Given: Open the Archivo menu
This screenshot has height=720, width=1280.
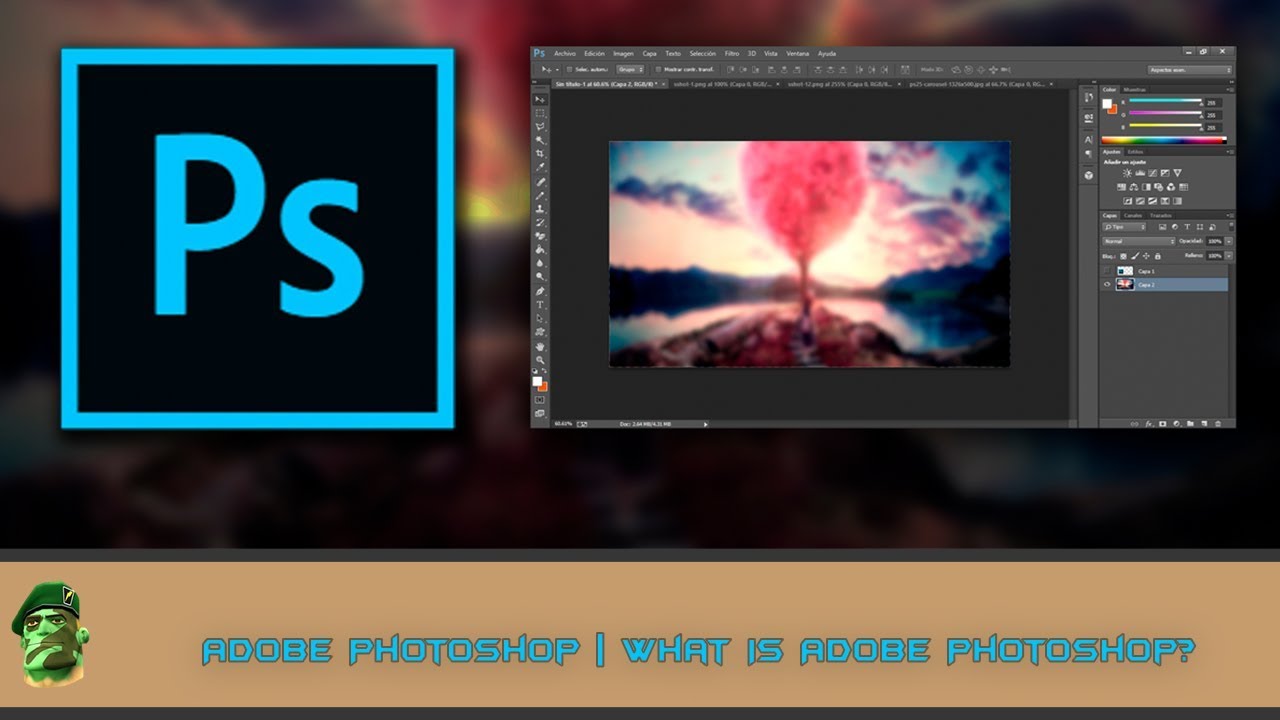Looking at the screenshot, I should (x=565, y=53).
